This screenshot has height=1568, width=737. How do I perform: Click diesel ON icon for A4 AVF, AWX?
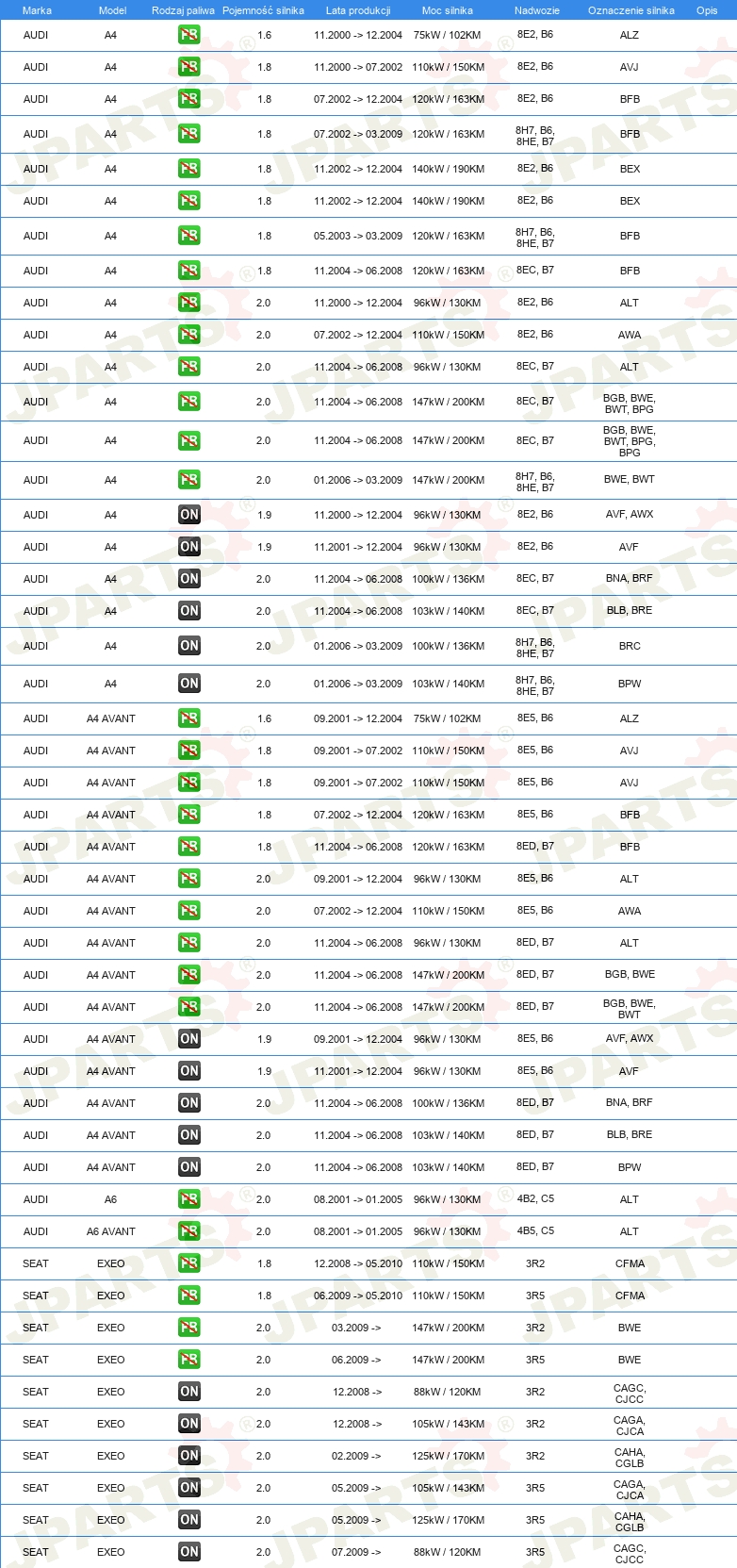tap(189, 515)
